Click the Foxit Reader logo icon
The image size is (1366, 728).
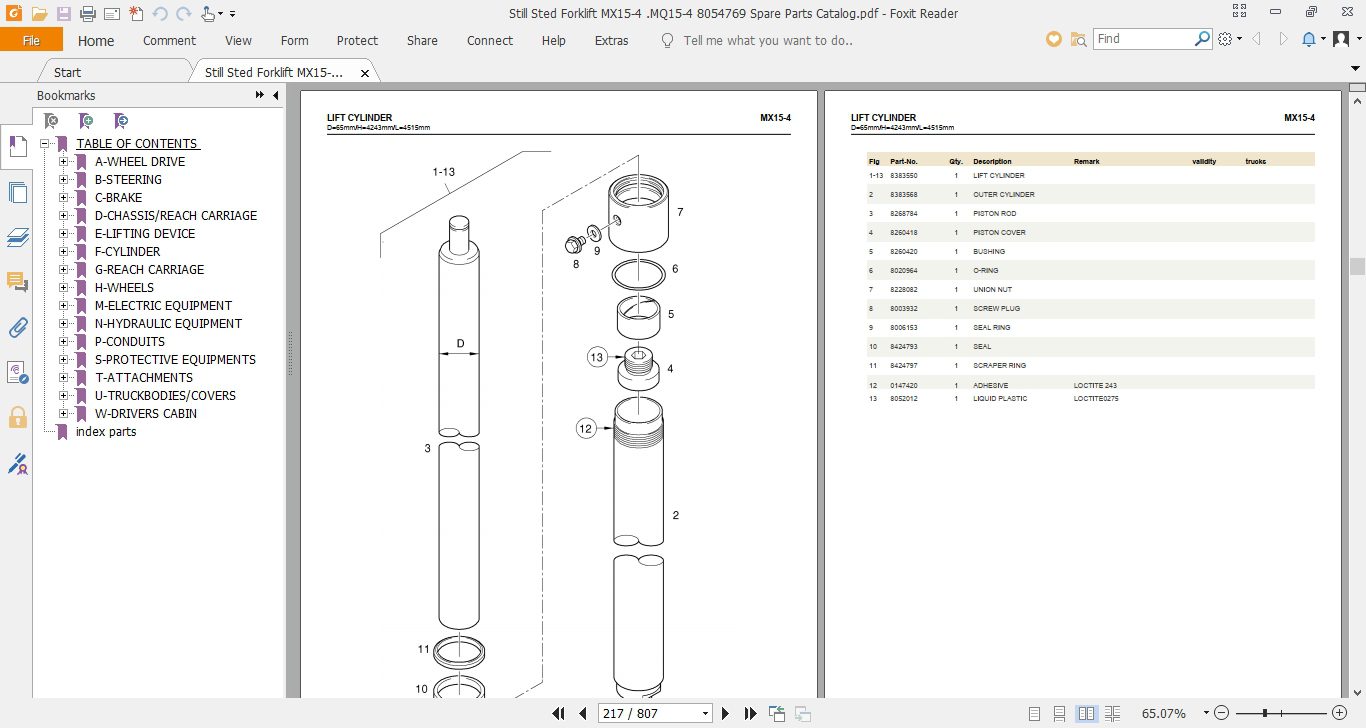pyautogui.click(x=13, y=14)
